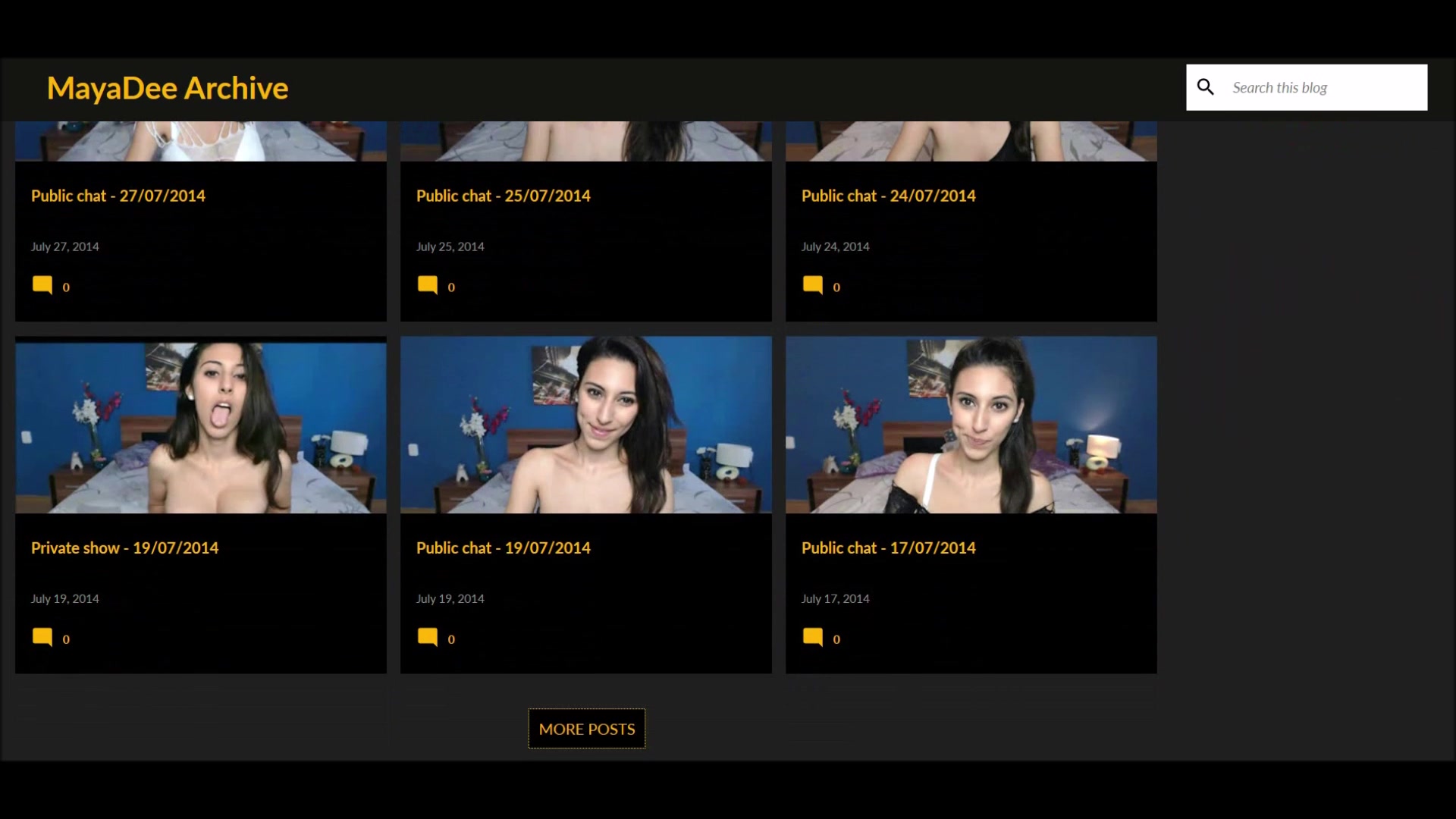Click comment icon under 24/07/2014 post

[813, 285]
